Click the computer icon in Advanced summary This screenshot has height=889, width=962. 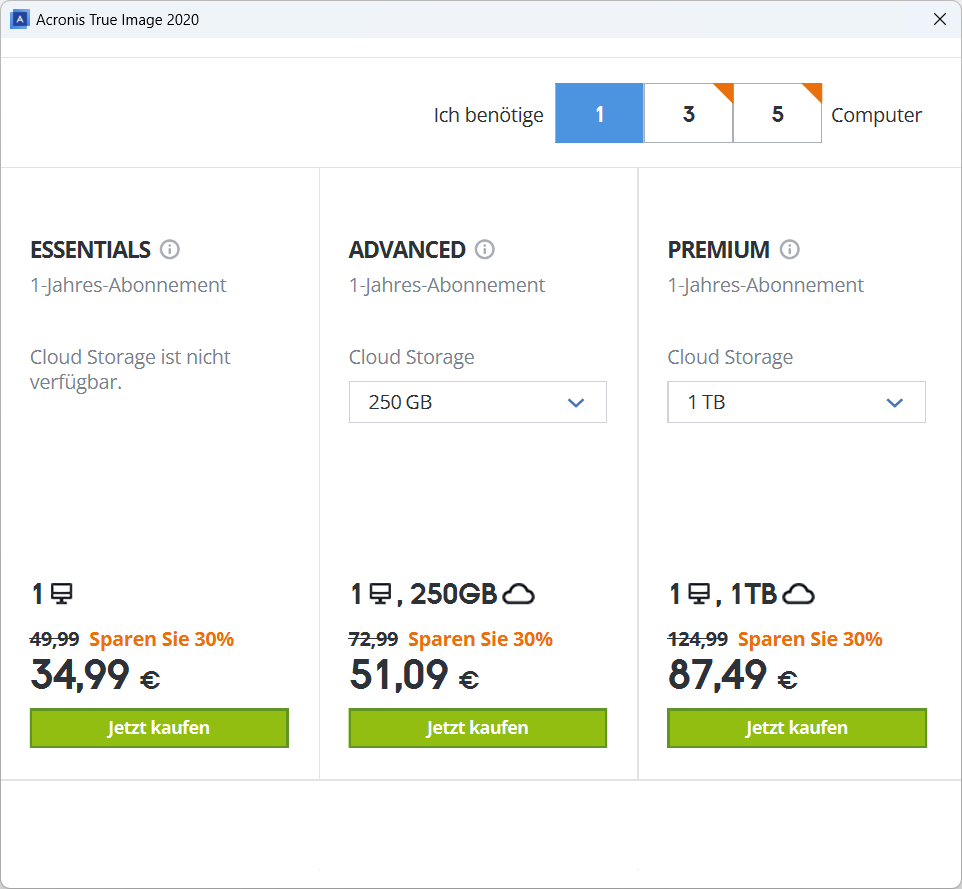380,595
